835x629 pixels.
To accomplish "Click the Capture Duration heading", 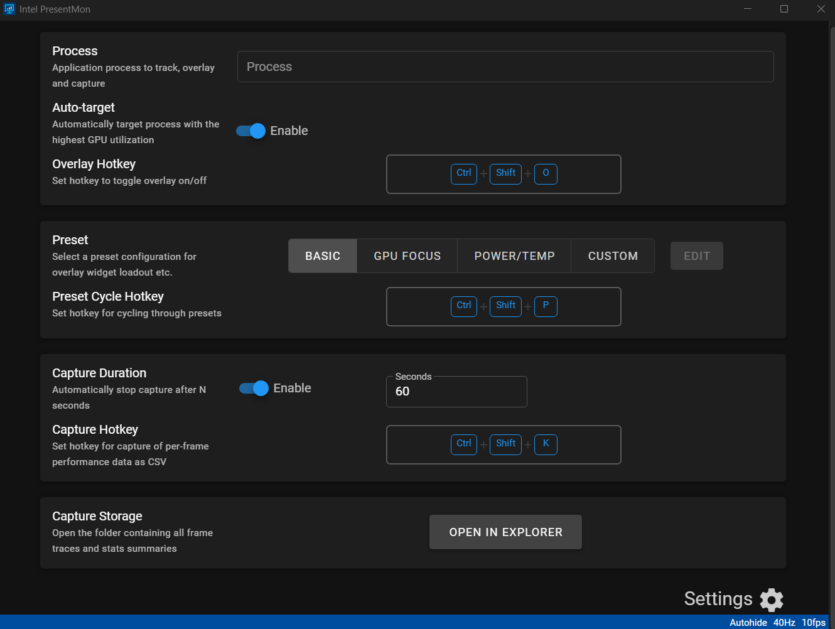I will (x=99, y=373).
